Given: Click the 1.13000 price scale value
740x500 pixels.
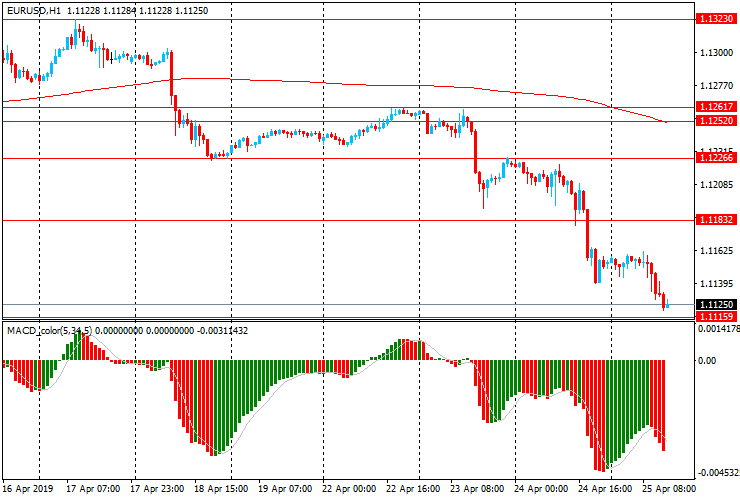Looking at the screenshot, I should pos(714,52).
